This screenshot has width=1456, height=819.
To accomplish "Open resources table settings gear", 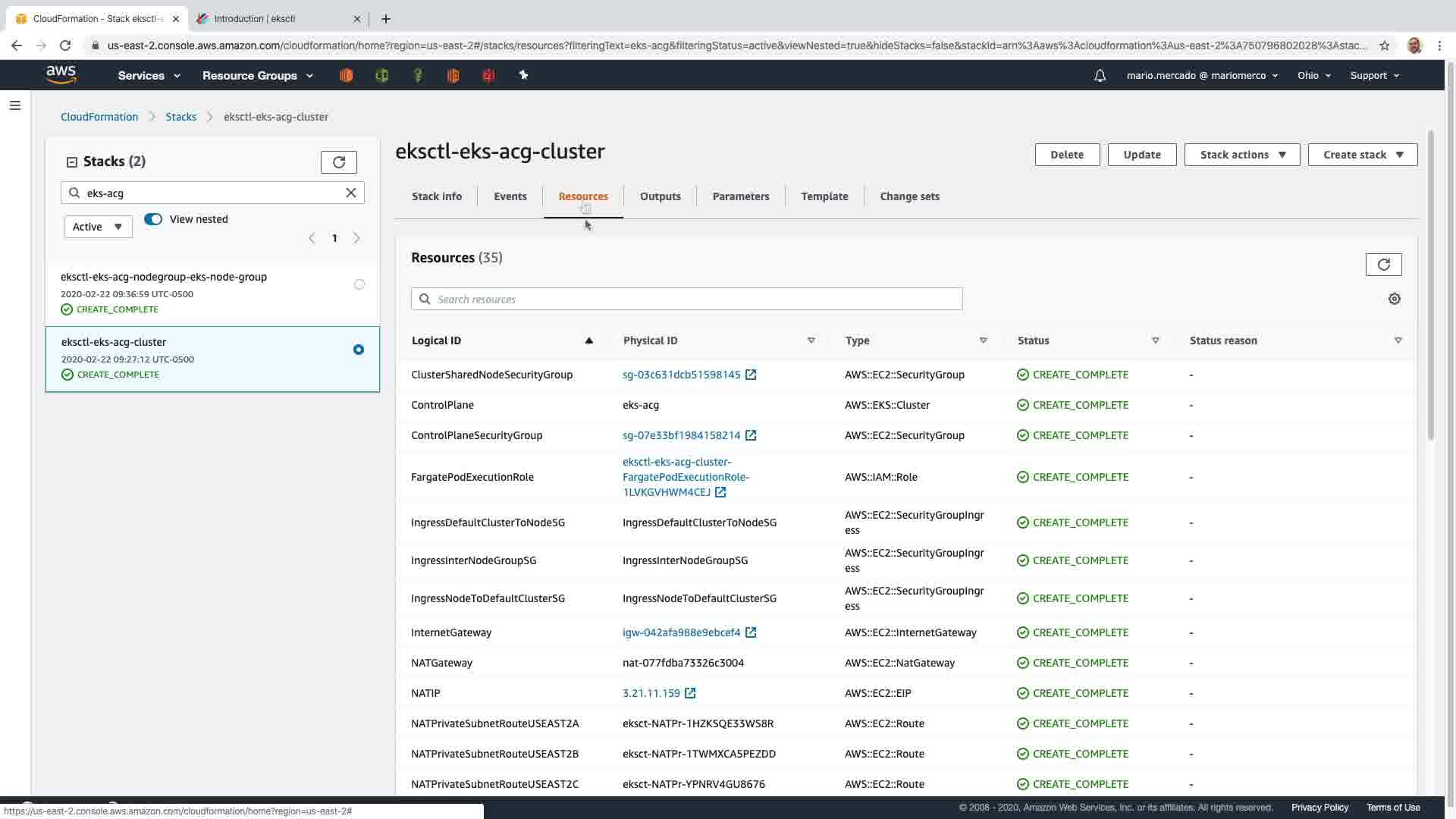I will coord(1394,299).
